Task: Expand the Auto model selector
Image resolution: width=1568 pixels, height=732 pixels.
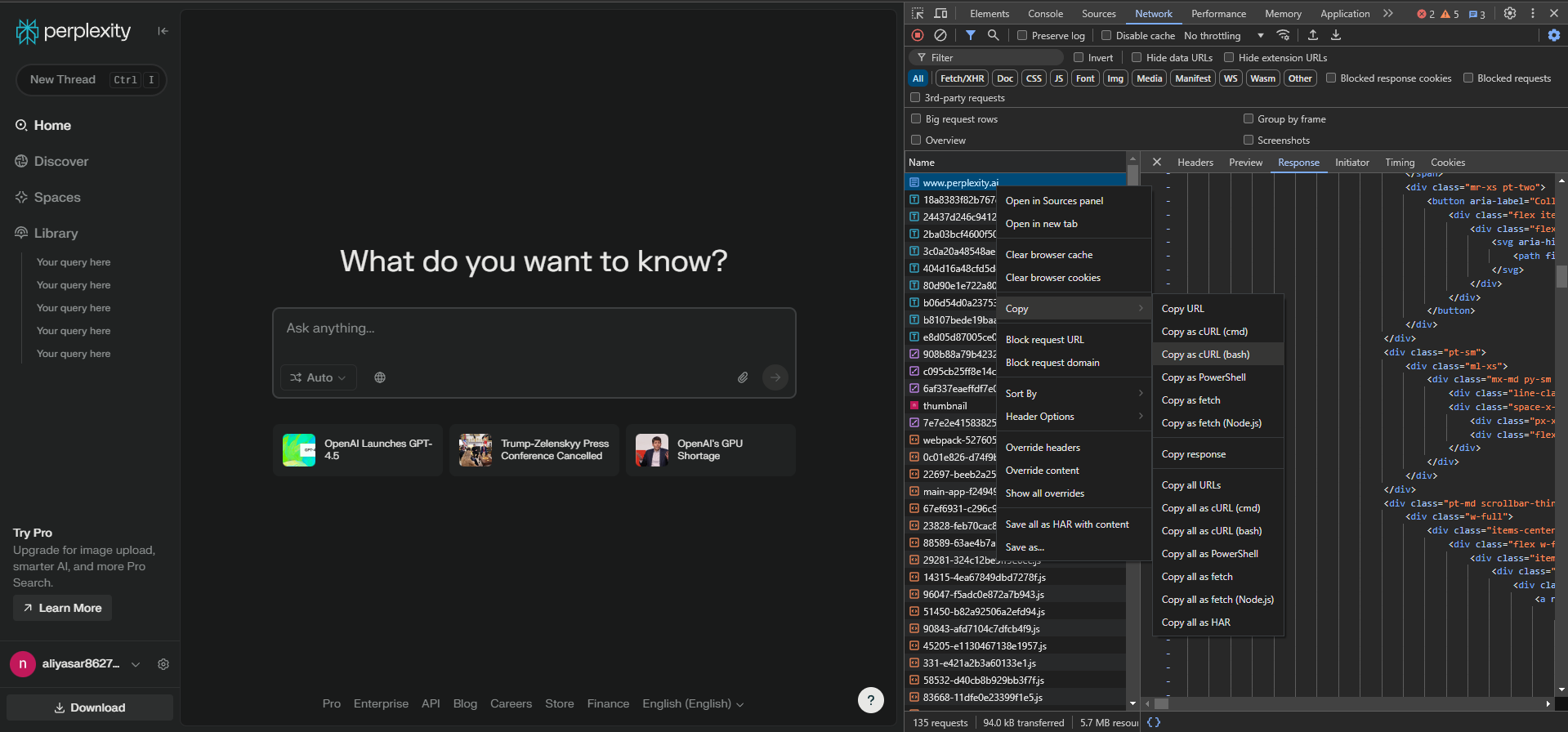Action: 318,377
